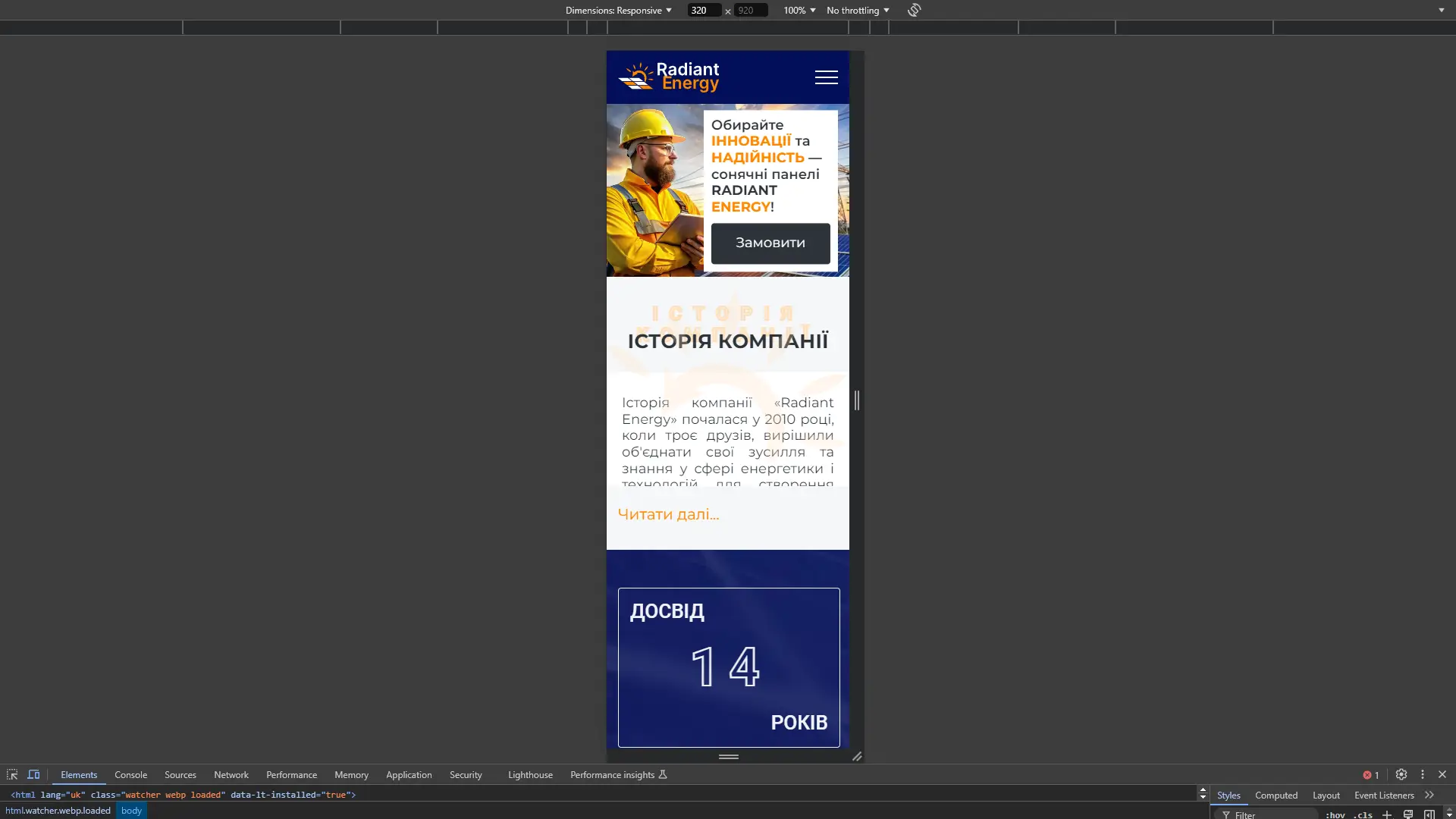Click the ДОСВІД 14 РОКІВ card
This screenshot has height=819, width=1456.
[729, 667]
